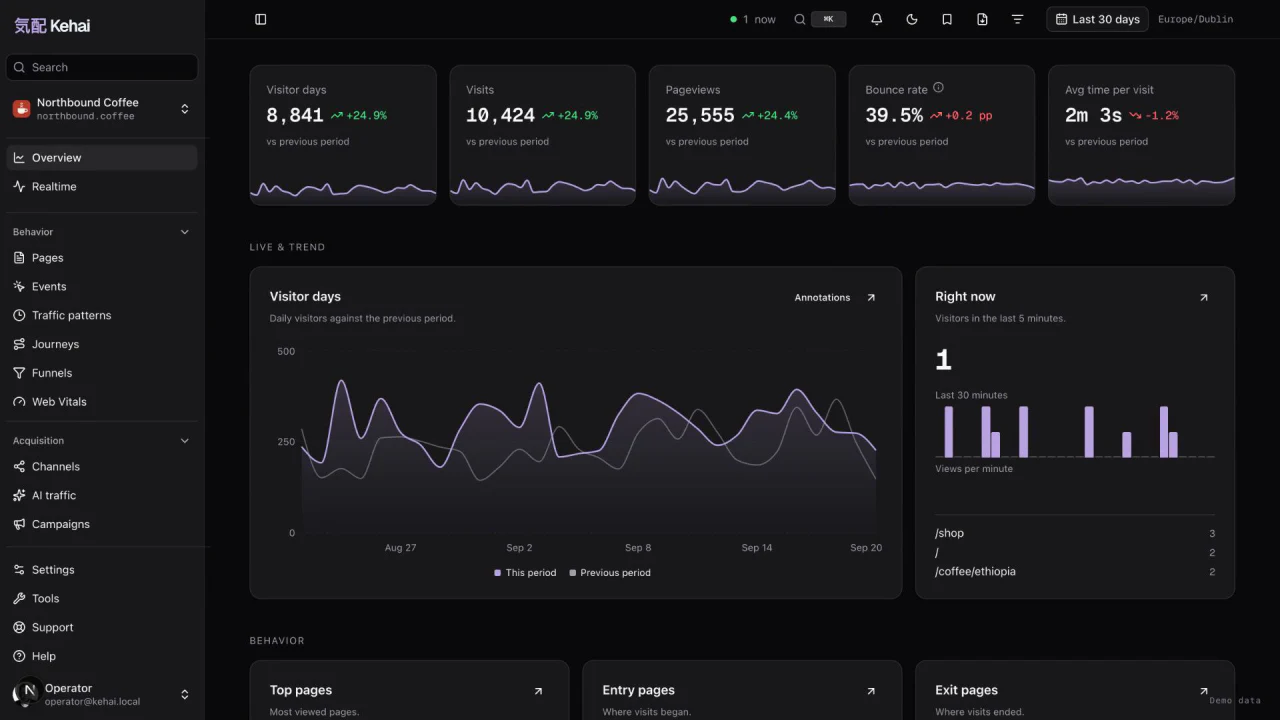
Task: Click the Events sparkle icon in sidebar
Action: click(x=19, y=287)
